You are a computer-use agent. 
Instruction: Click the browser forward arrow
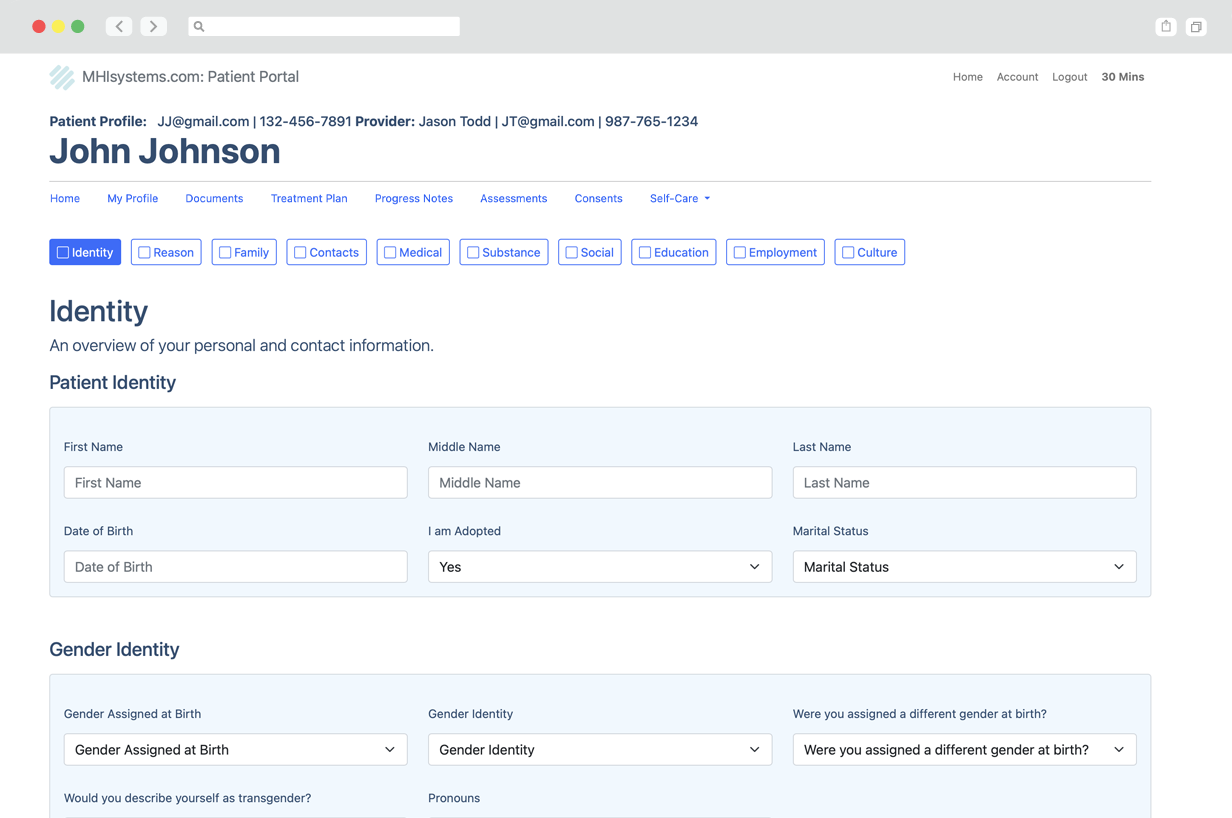click(x=153, y=26)
